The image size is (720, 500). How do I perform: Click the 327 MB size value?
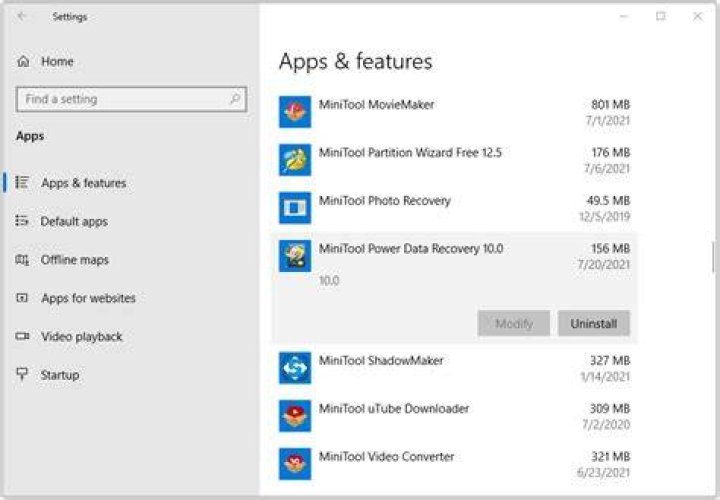tap(610, 360)
